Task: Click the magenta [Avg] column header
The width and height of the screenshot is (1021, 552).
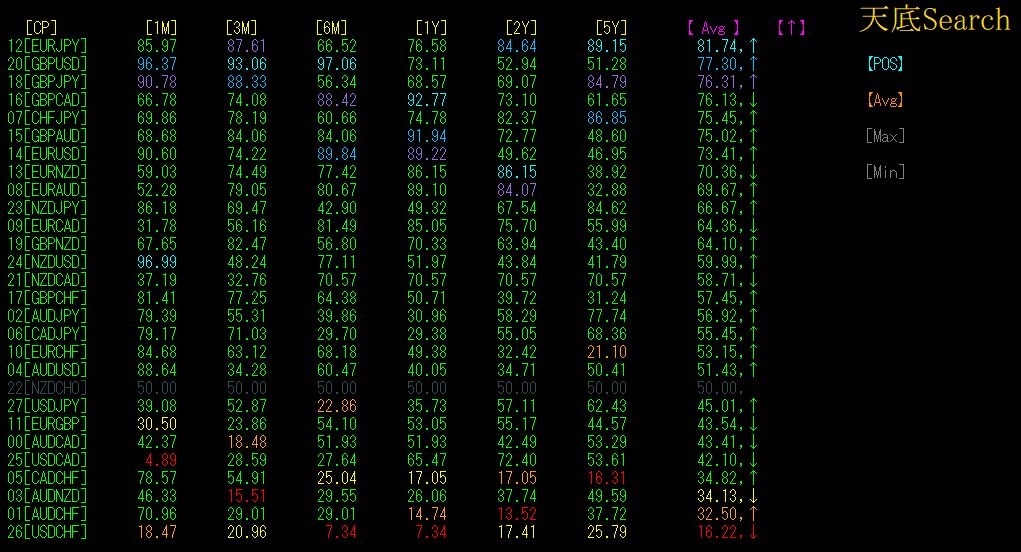Action: pyautogui.click(x=714, y=28)
